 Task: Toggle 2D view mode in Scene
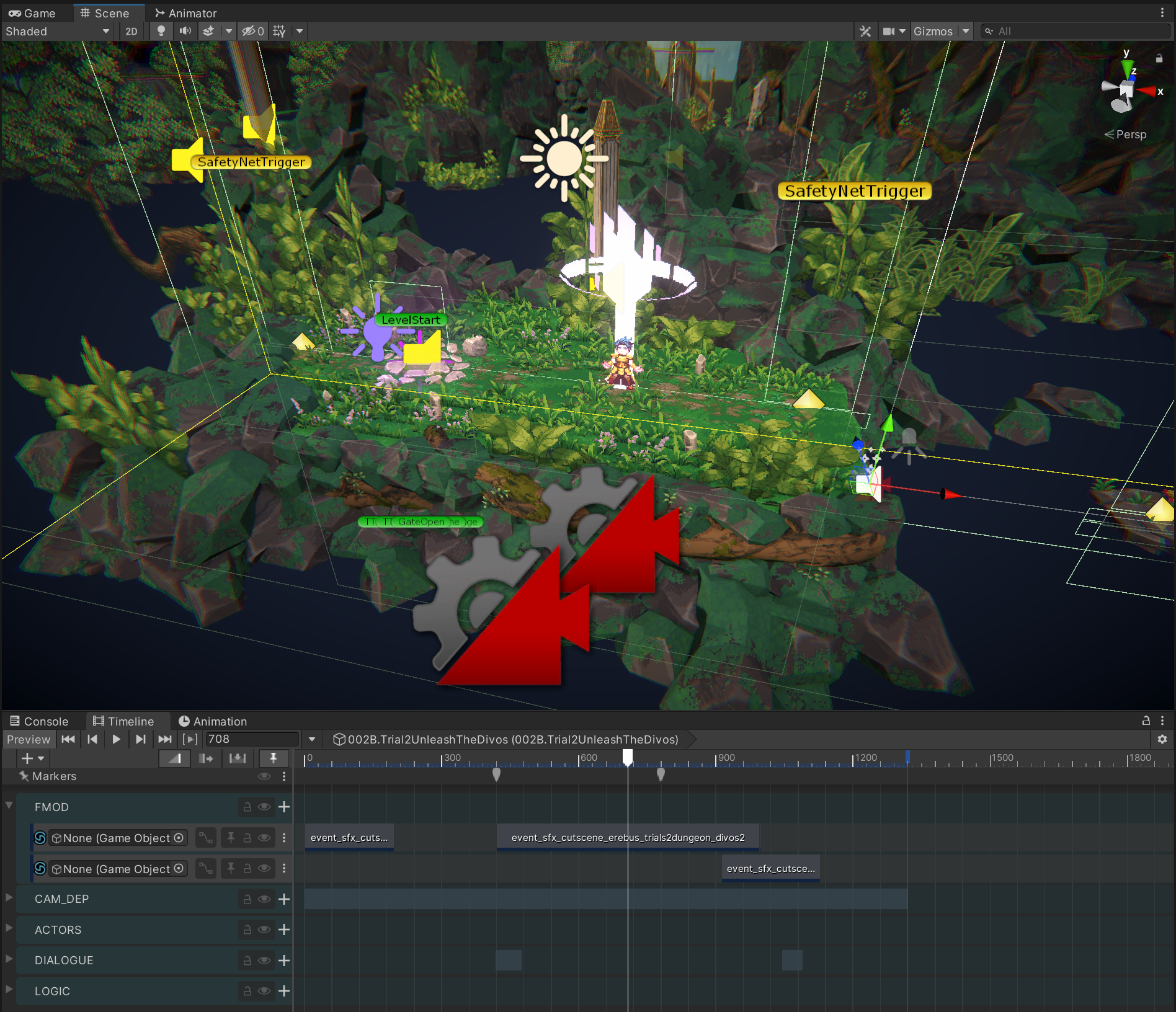pyautogui.click(x=131, y=31)
